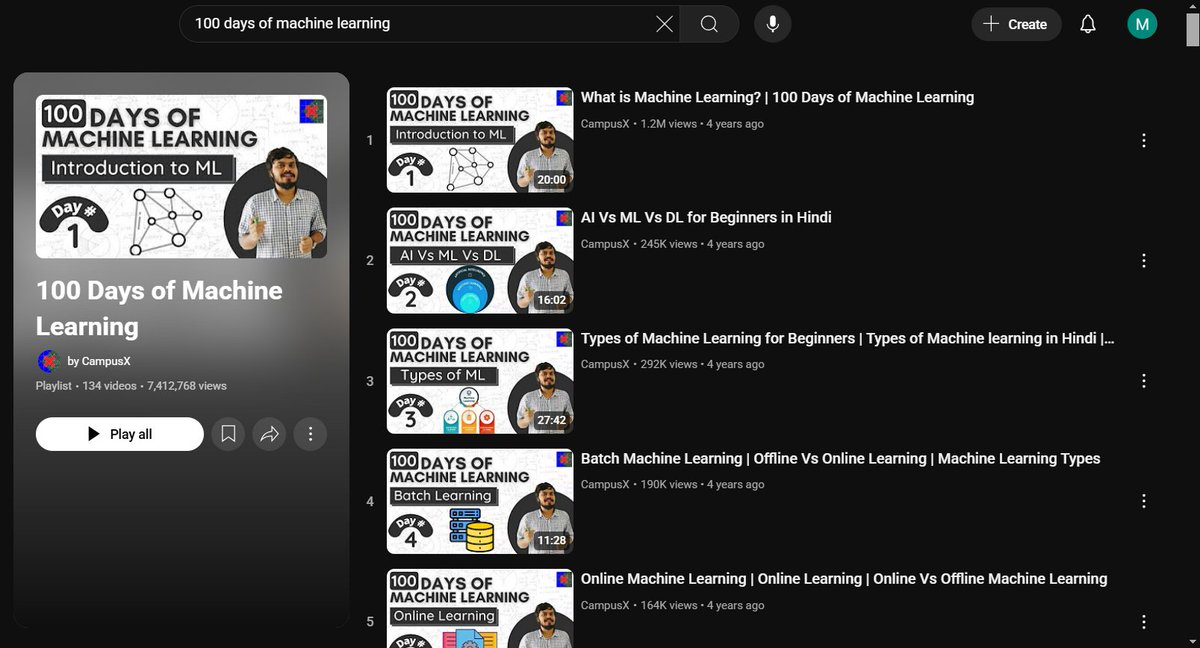The image size is (1200, 648).
Task: Click the '100 Days of Machine Learning' playlist heading
Action: coord(159,308)
